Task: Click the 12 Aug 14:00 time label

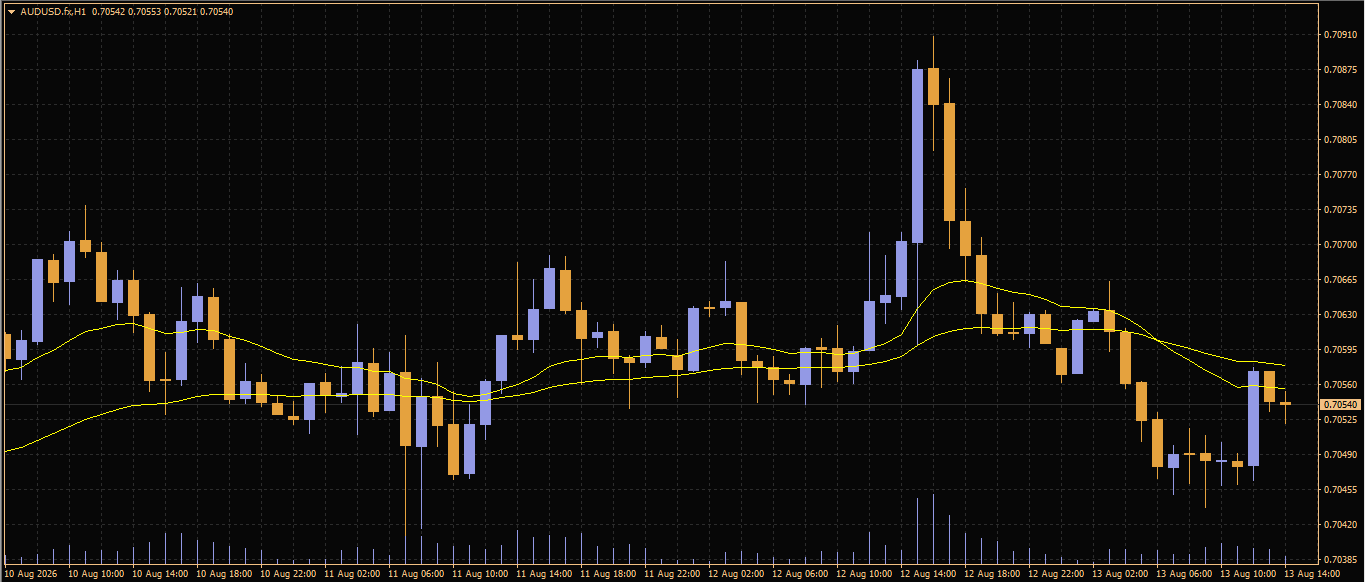Action: 928,575
